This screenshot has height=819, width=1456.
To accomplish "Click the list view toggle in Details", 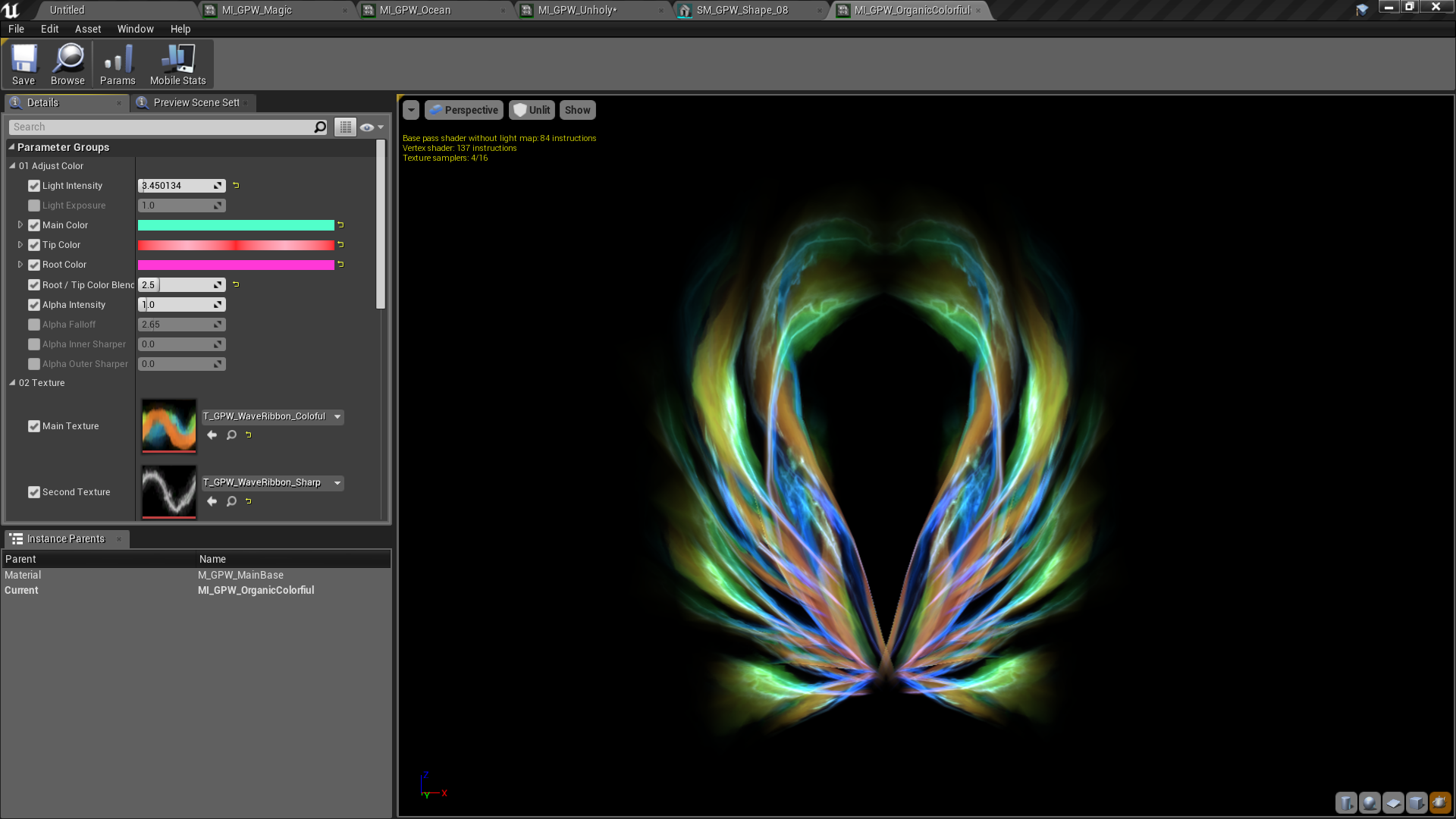I will point(345,126).
